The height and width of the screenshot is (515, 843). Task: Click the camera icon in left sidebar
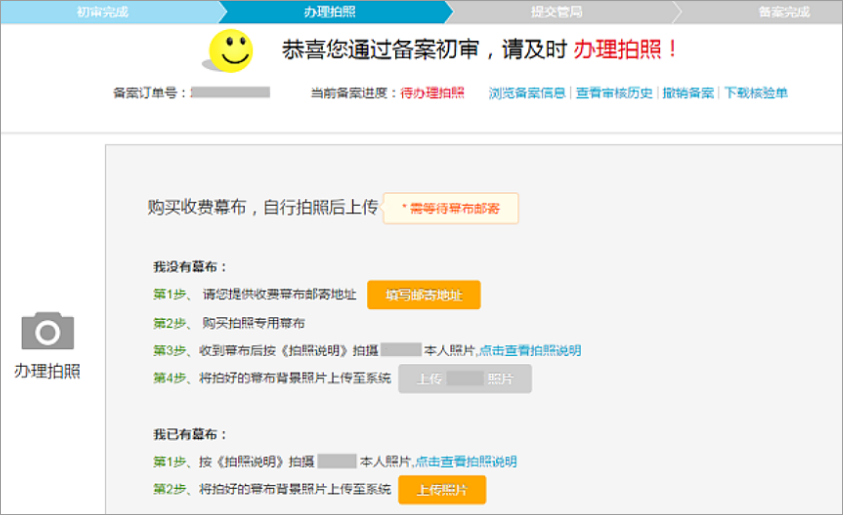(47, 331)
